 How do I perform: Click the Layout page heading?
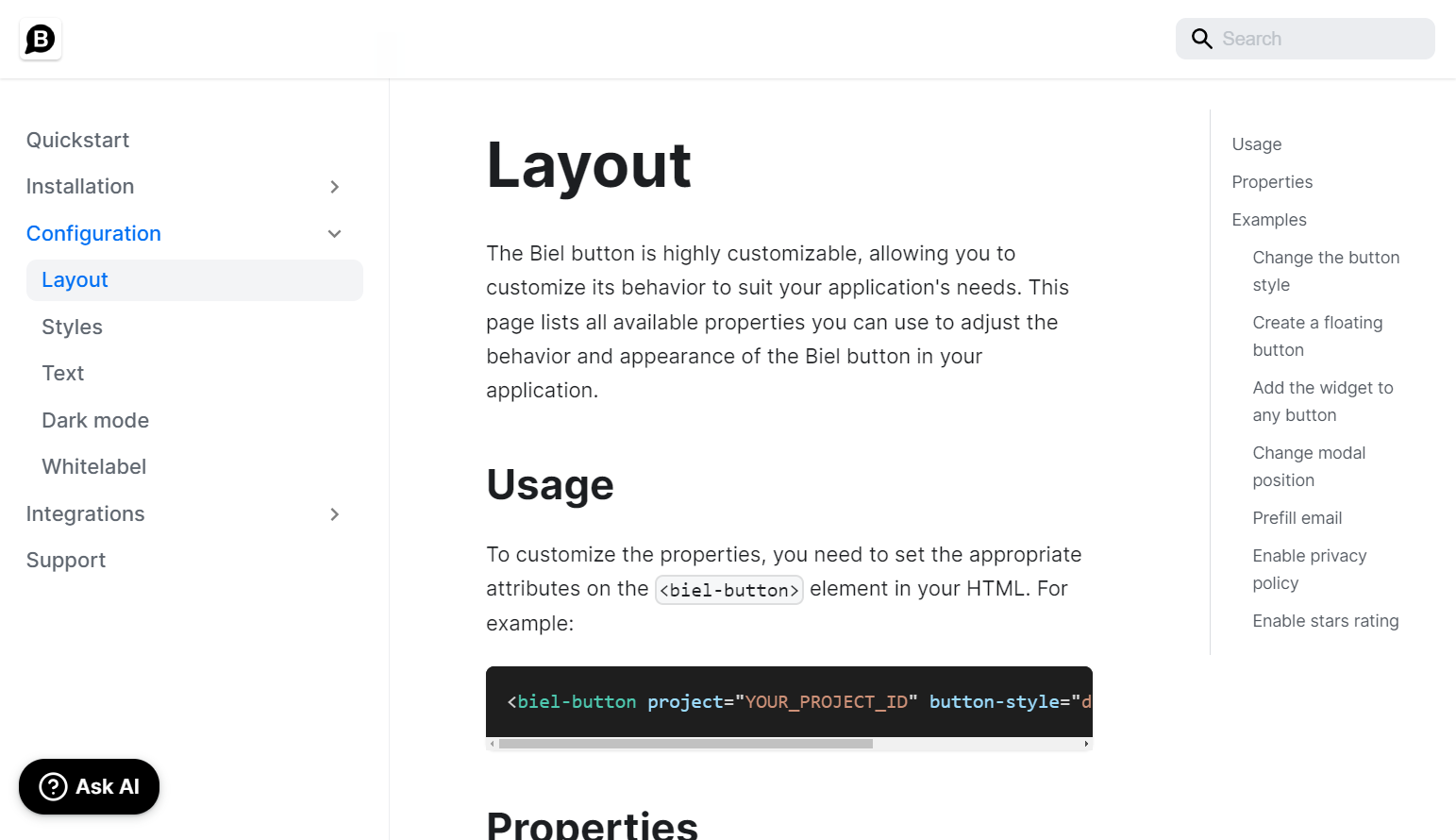(x=589, y=165)
